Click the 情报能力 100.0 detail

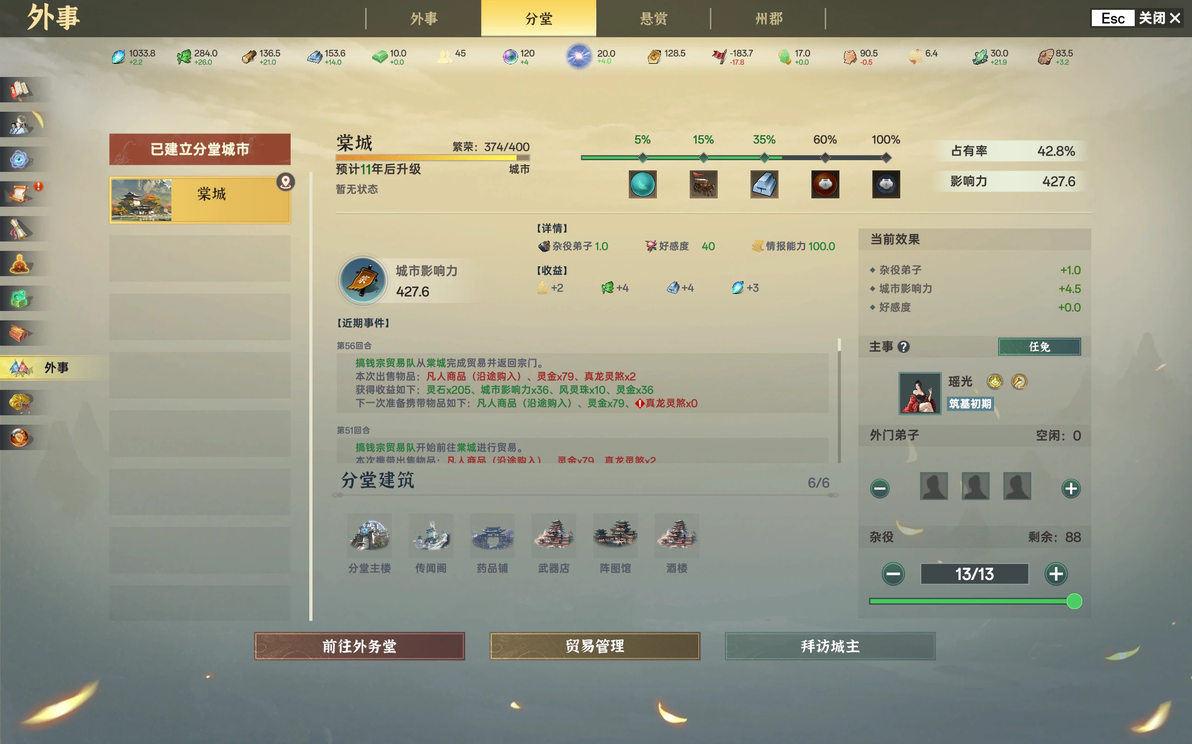click(x=793, y=246)
